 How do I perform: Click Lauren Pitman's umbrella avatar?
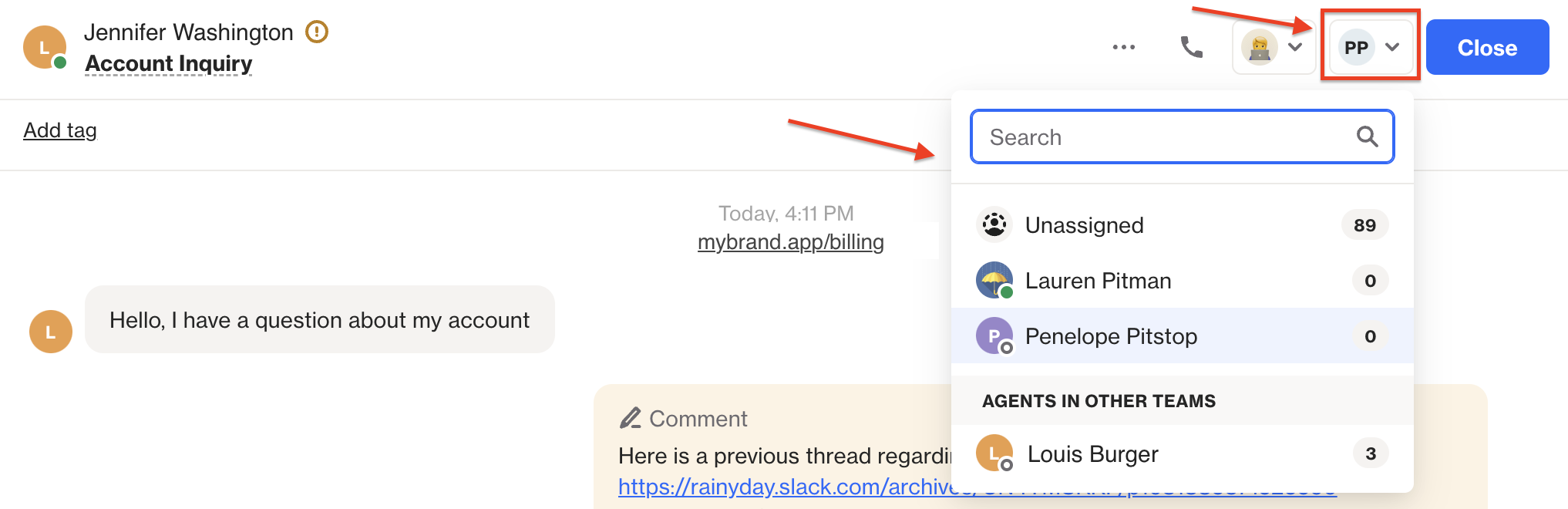tap(994, 280)
